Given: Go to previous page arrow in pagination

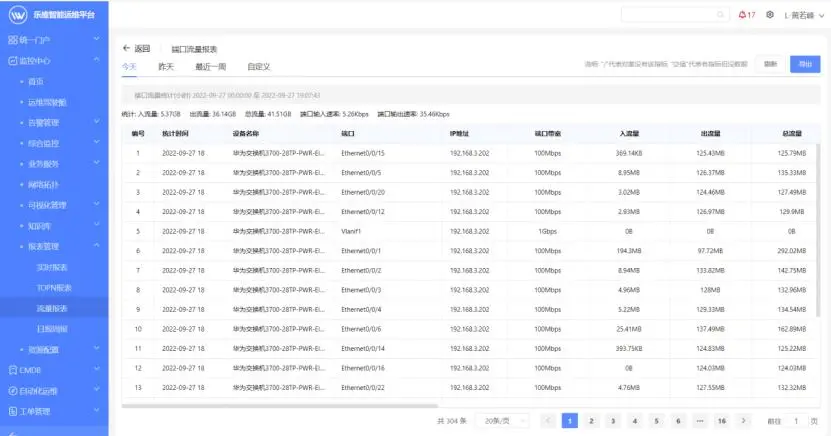Looking at the screenshot, I should [548, 421].
